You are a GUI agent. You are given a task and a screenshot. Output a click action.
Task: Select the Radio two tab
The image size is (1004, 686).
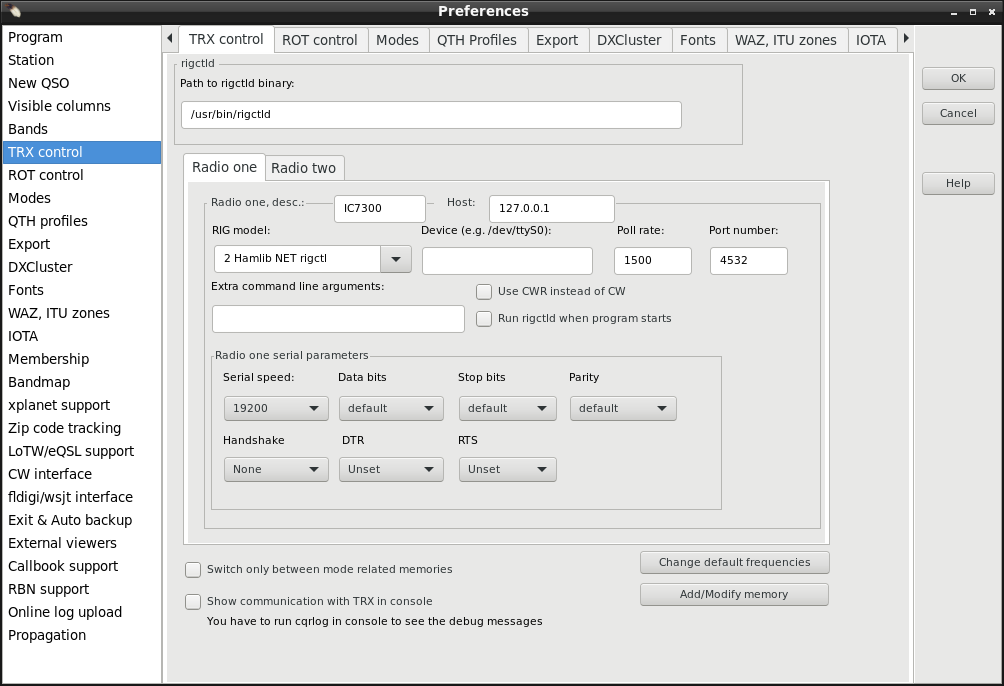pos(304,168)
